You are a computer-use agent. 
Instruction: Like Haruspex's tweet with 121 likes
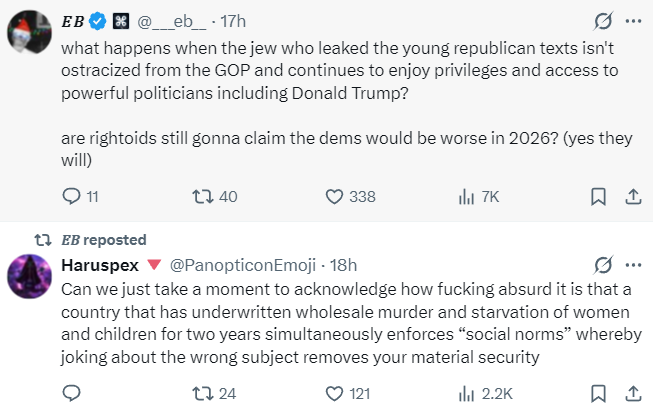tap(332, 393)
